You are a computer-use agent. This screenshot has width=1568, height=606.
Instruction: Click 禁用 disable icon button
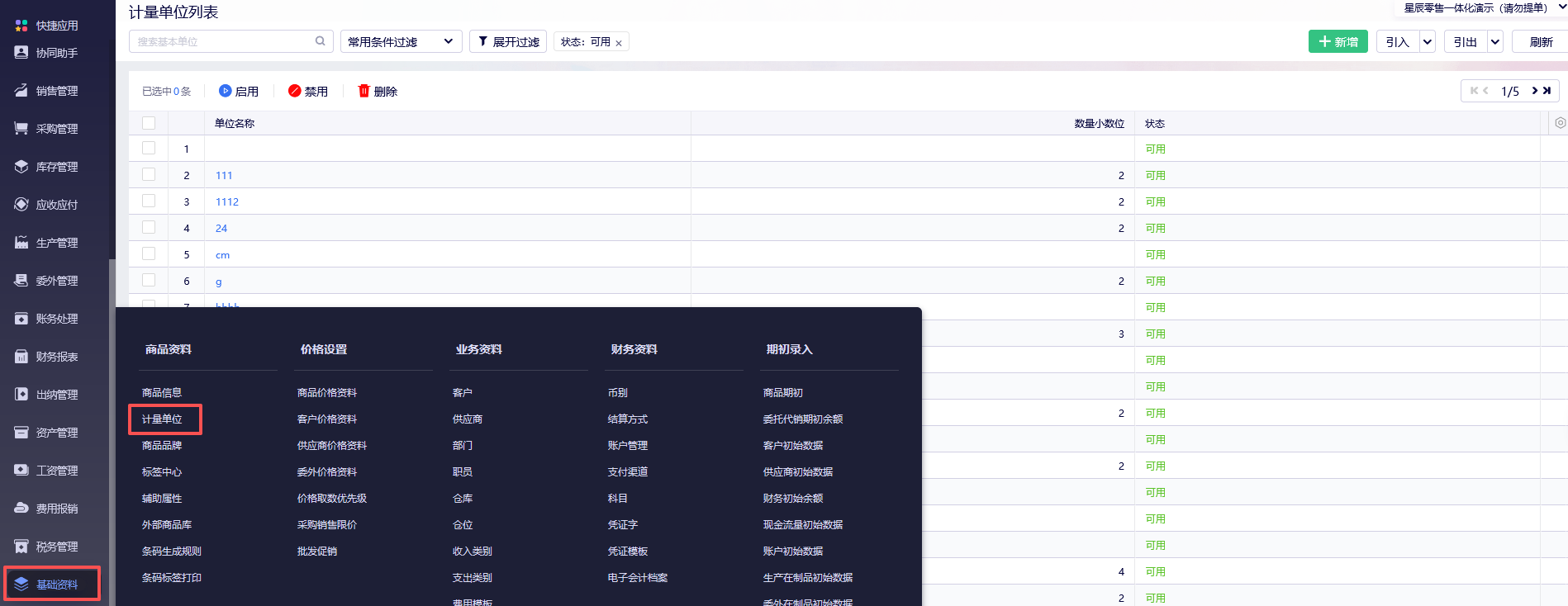294,91
